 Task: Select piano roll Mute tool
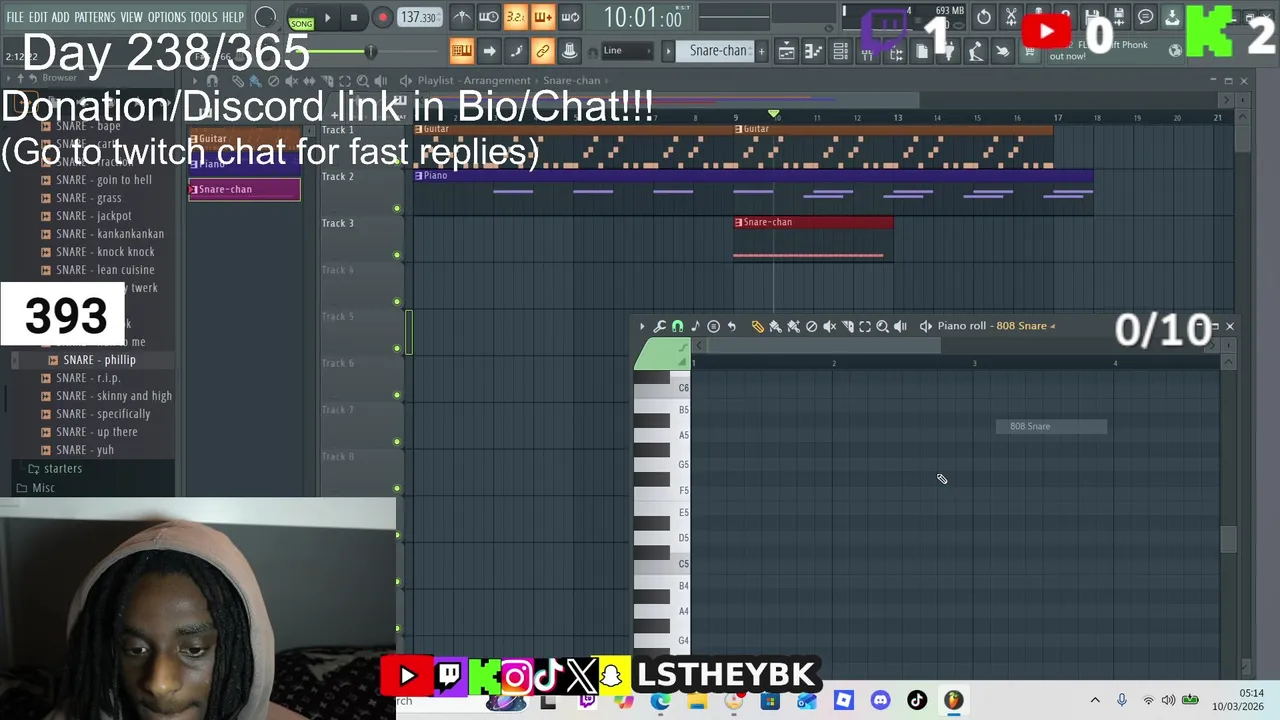[x=829, y=326]
